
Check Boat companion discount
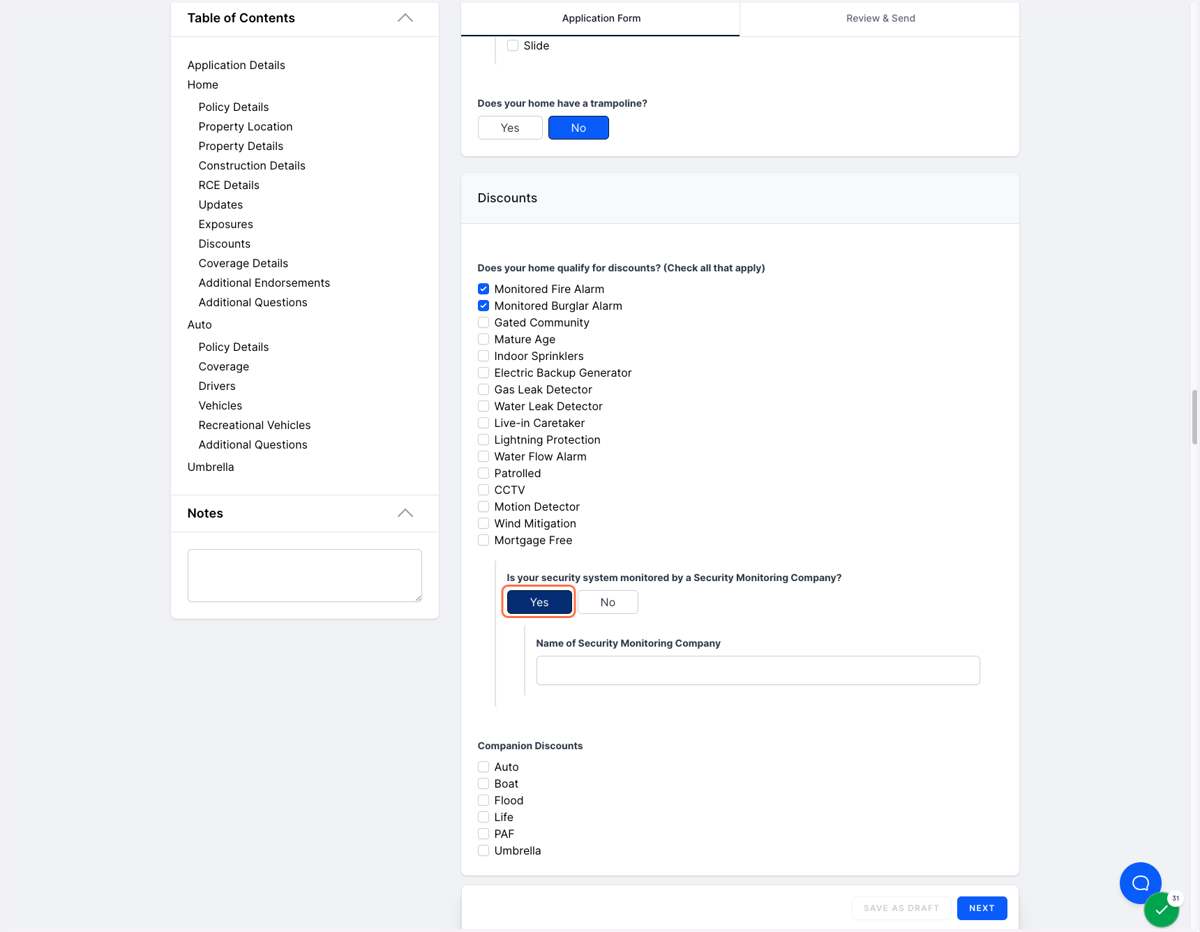tap(483, 784)
